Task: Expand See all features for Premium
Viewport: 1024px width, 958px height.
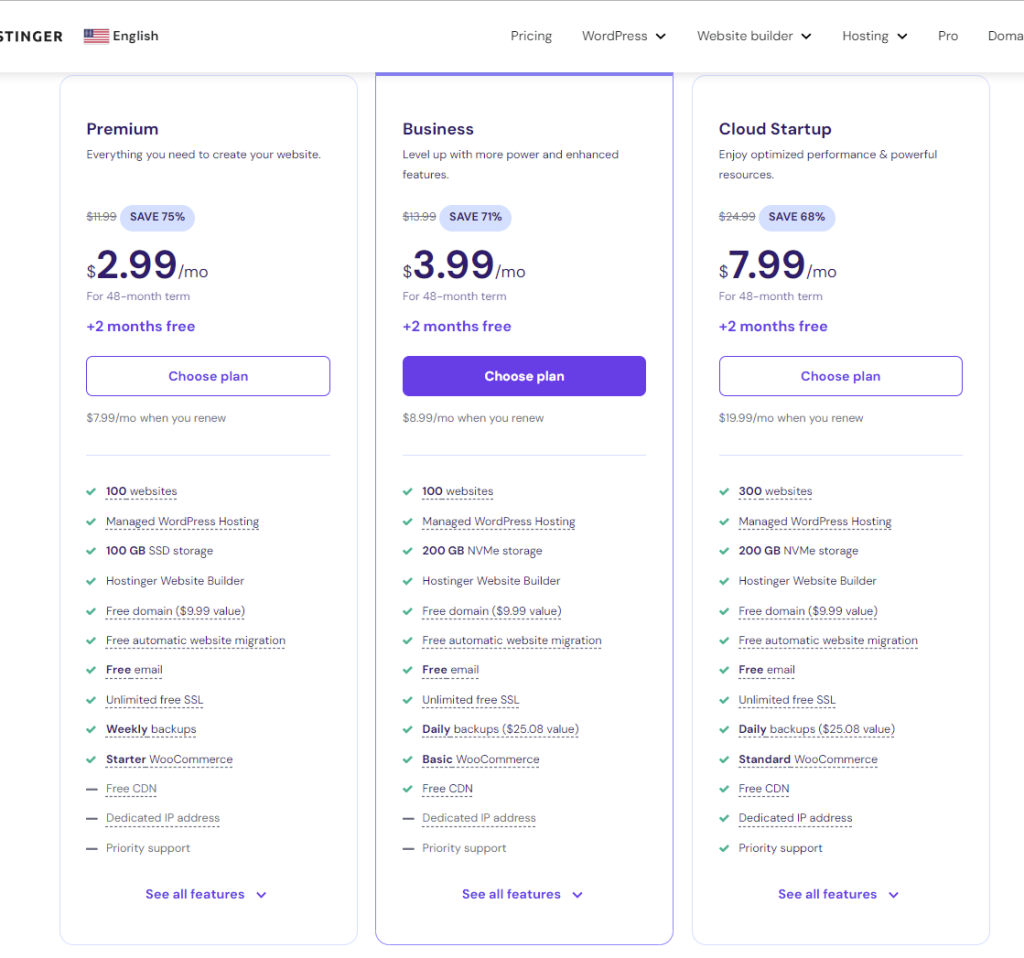Action: (x=206, y=894)
